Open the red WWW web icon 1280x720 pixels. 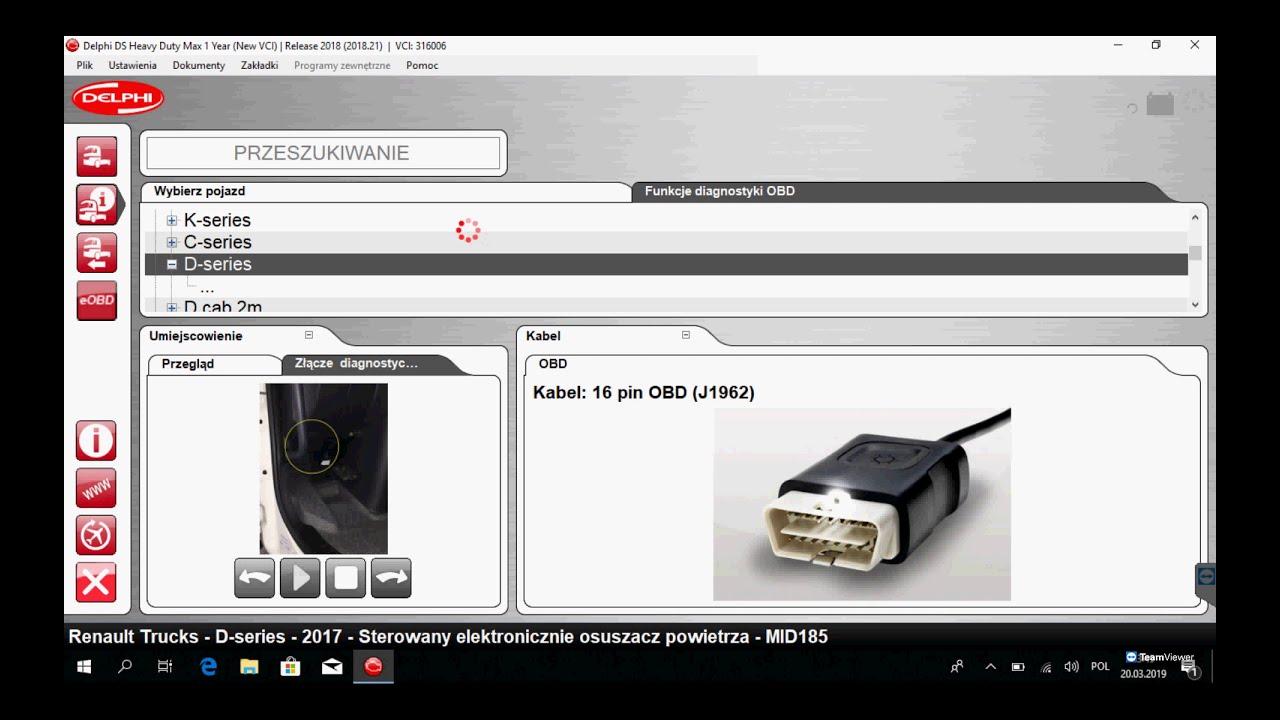tap(96, 488)
